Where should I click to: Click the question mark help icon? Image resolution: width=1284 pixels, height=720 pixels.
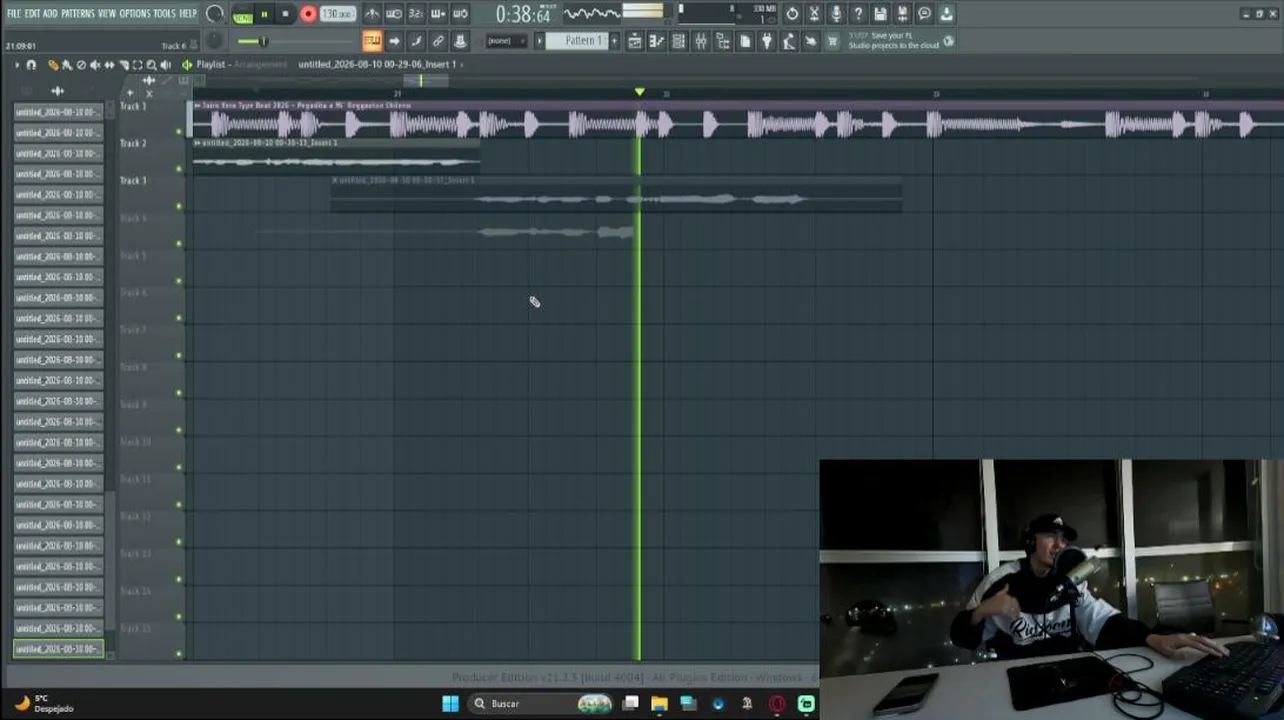point(858,14)
